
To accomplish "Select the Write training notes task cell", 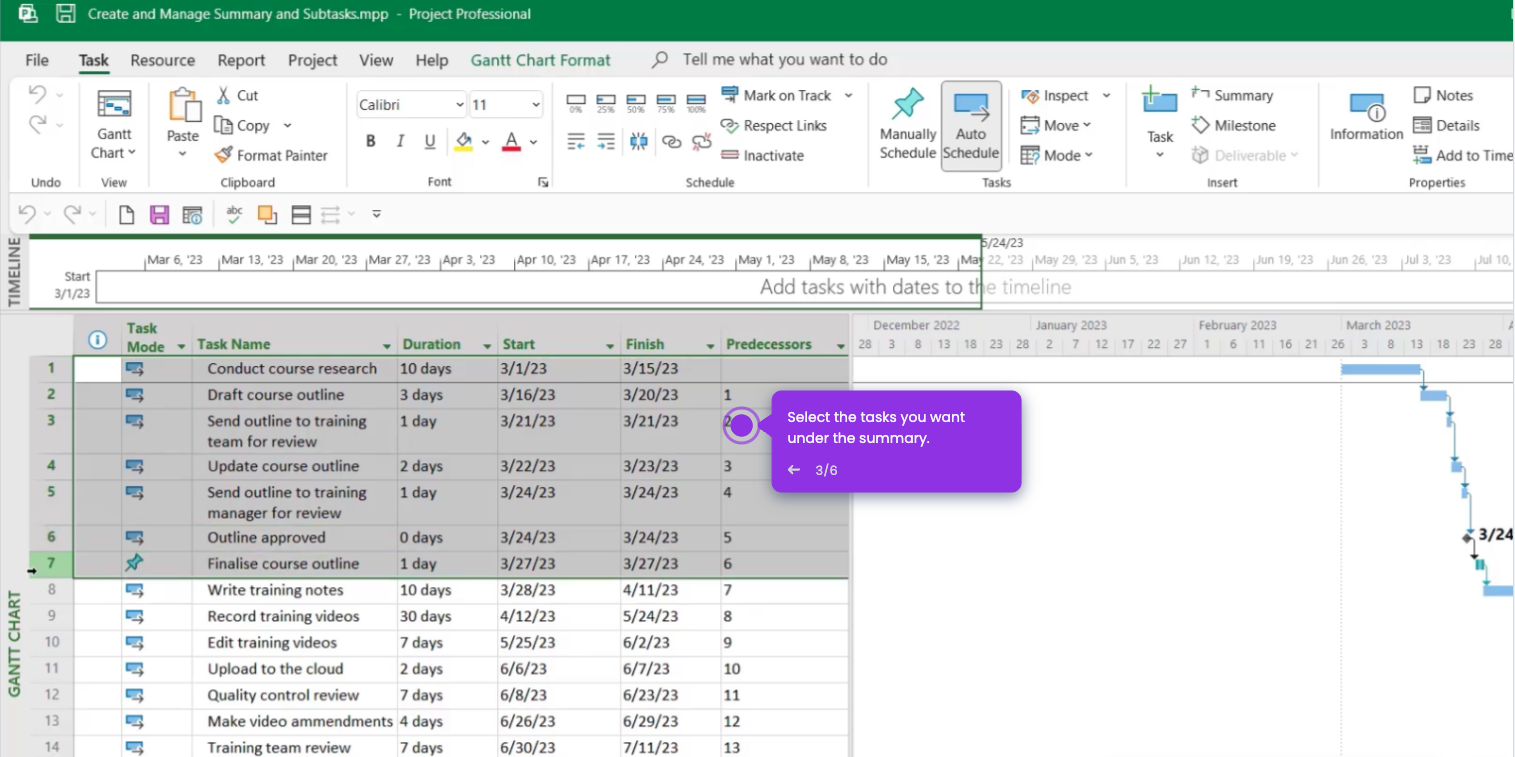I will [275, 590].
